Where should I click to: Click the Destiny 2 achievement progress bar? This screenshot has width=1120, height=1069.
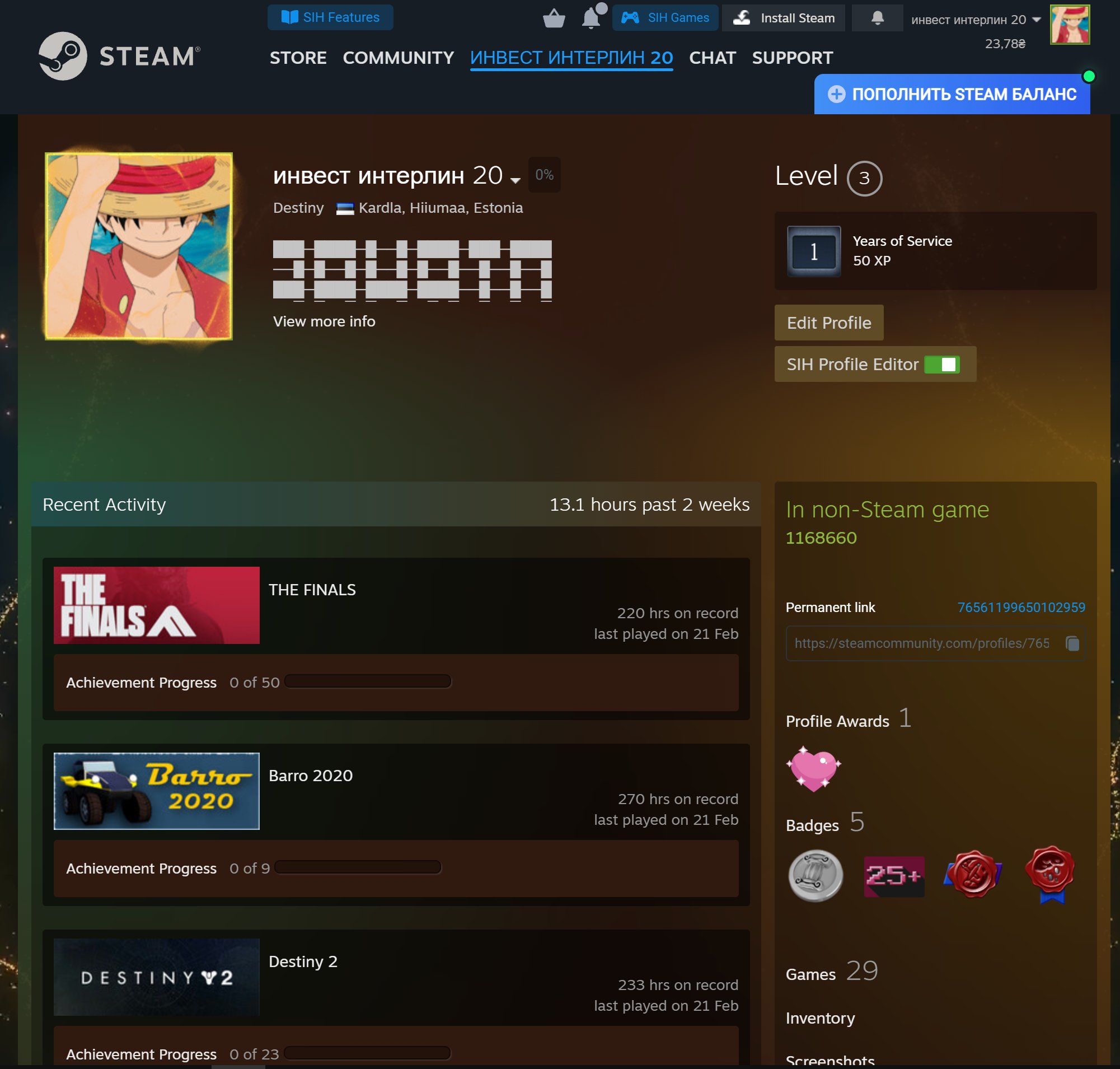(367, 1053)
